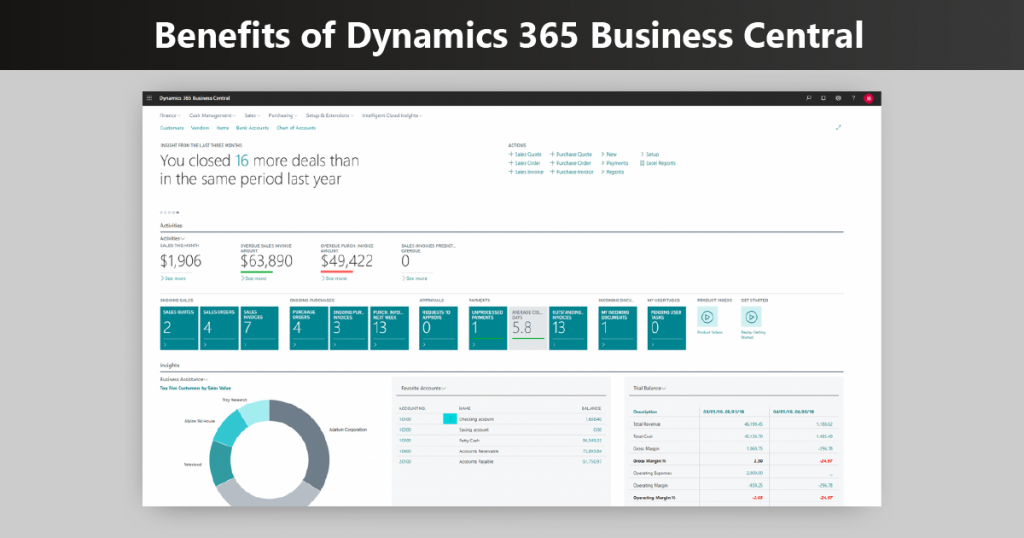Open the app launcher waffle icon

pos(150,98)
